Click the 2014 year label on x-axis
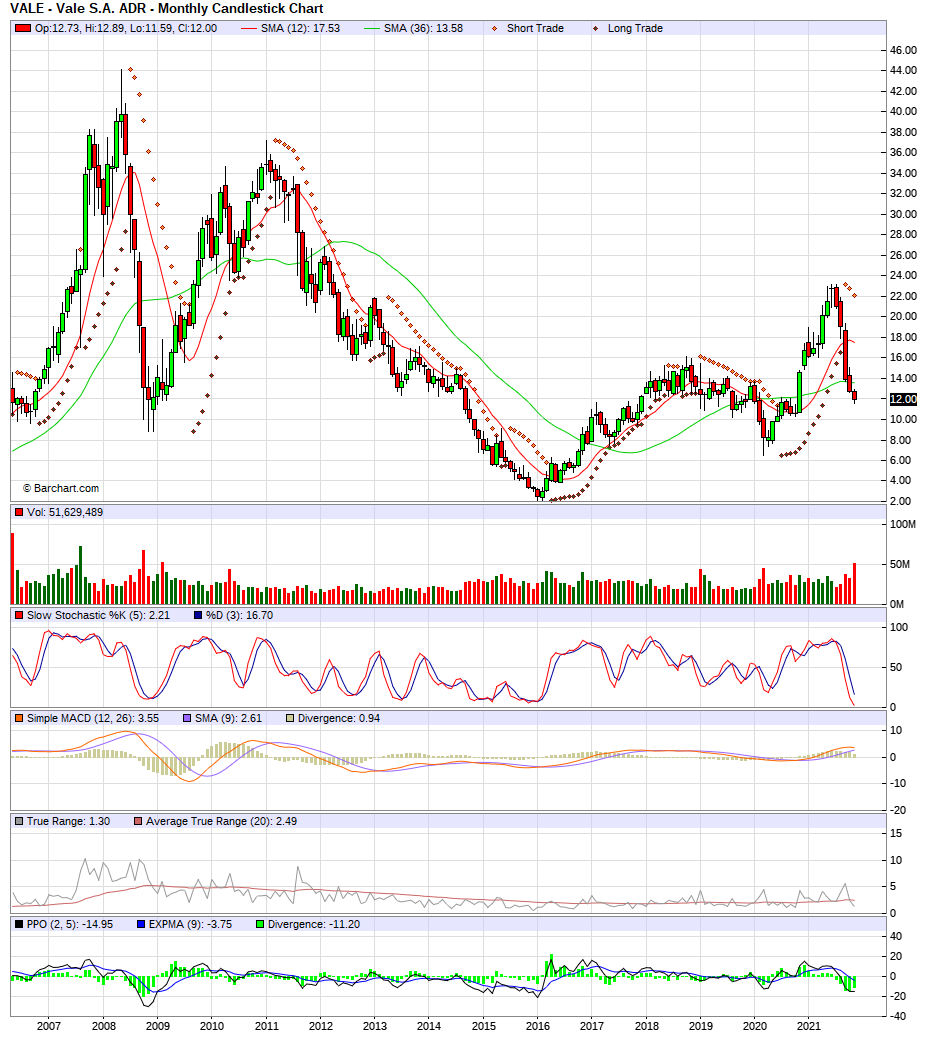Viewport: 930px width, 1057px height. point(429,1026)
